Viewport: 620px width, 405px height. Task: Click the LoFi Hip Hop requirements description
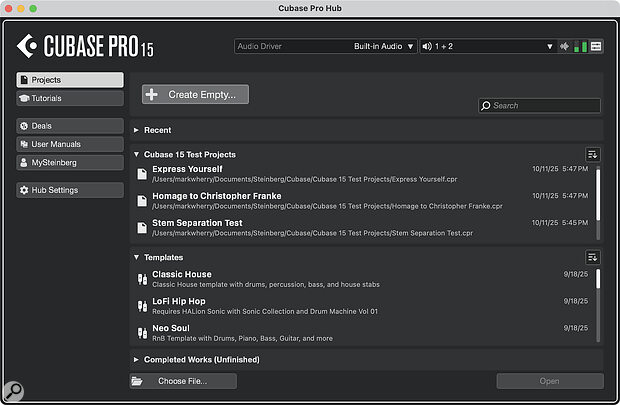pyautogui.click(x=265, y=312)
